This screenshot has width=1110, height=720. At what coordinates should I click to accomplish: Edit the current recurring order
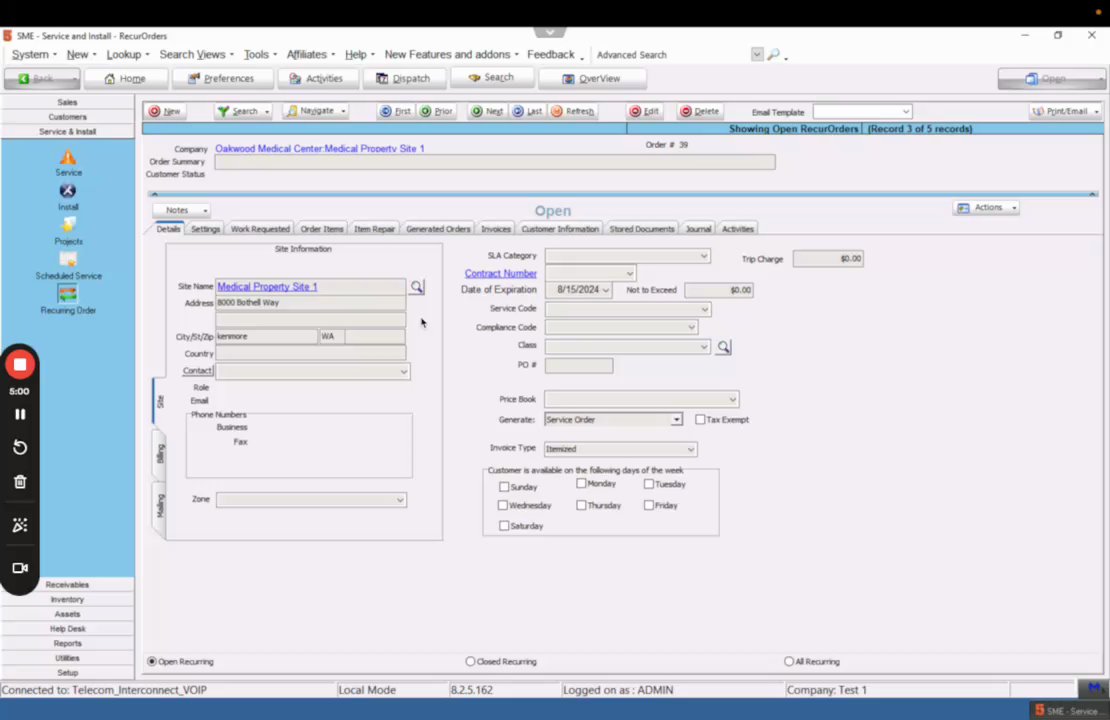645,111
